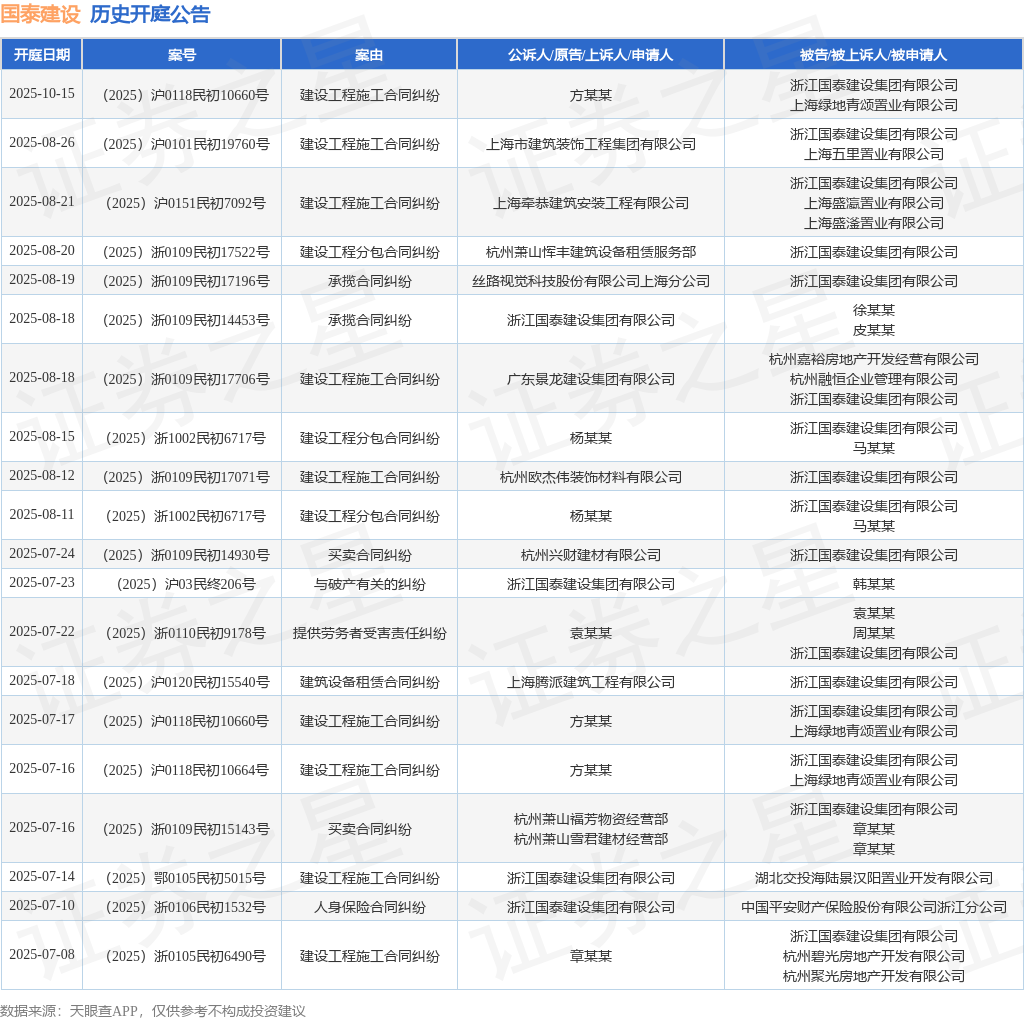Click plaintiff 杭州欧杰伟装饰材料有限公司
1024x1020 pixels.
point(590,477)
